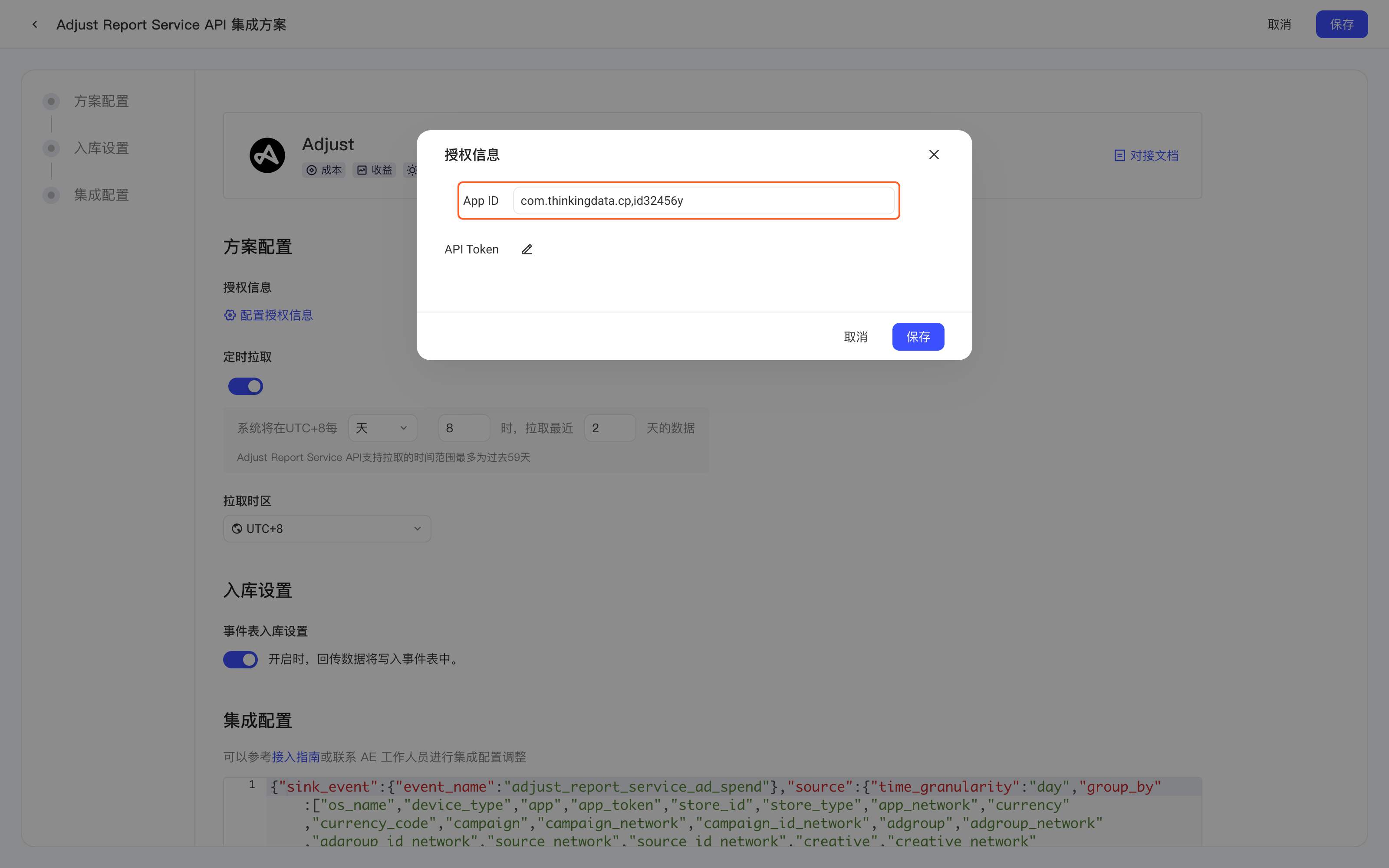The image size is (1389, 868).
Task: Toggle the 事件表入库设置 switch
Action: point(240,659)
